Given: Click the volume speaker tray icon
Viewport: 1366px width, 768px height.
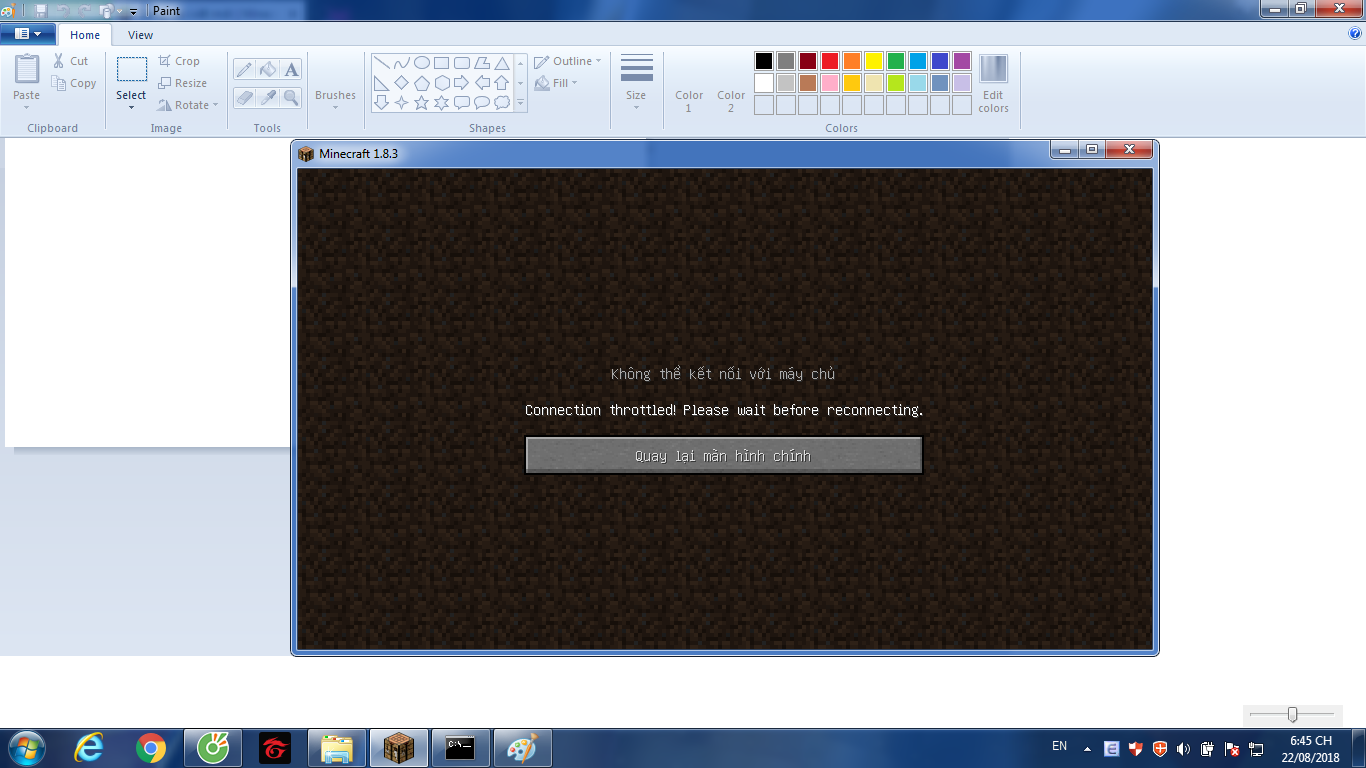Looking at the screenshot, I should (1184, 748).
